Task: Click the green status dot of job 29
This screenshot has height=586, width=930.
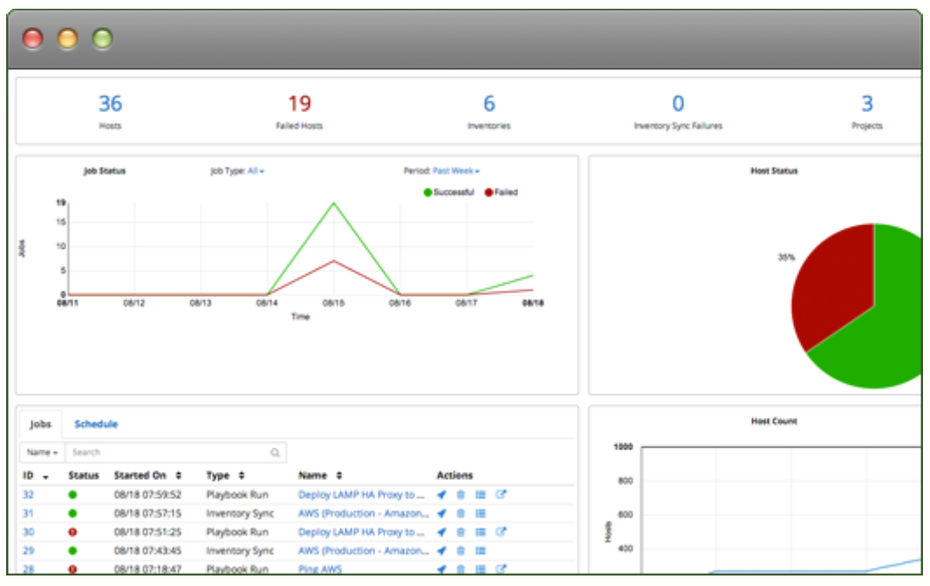Action: [x=72, y=551]
